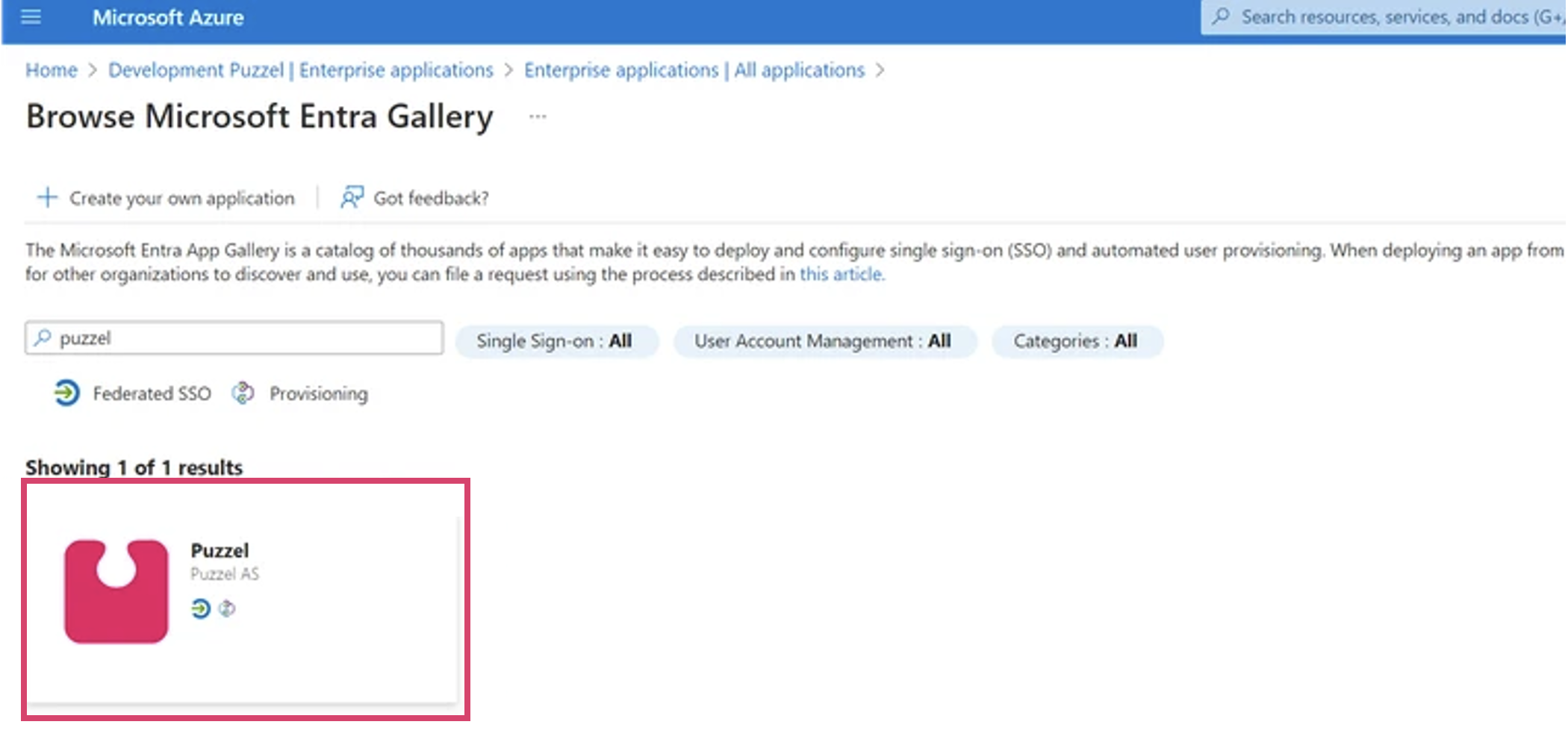Open Categories : All filter
Screen dimensions: 1568x751
pos(1076,341)
